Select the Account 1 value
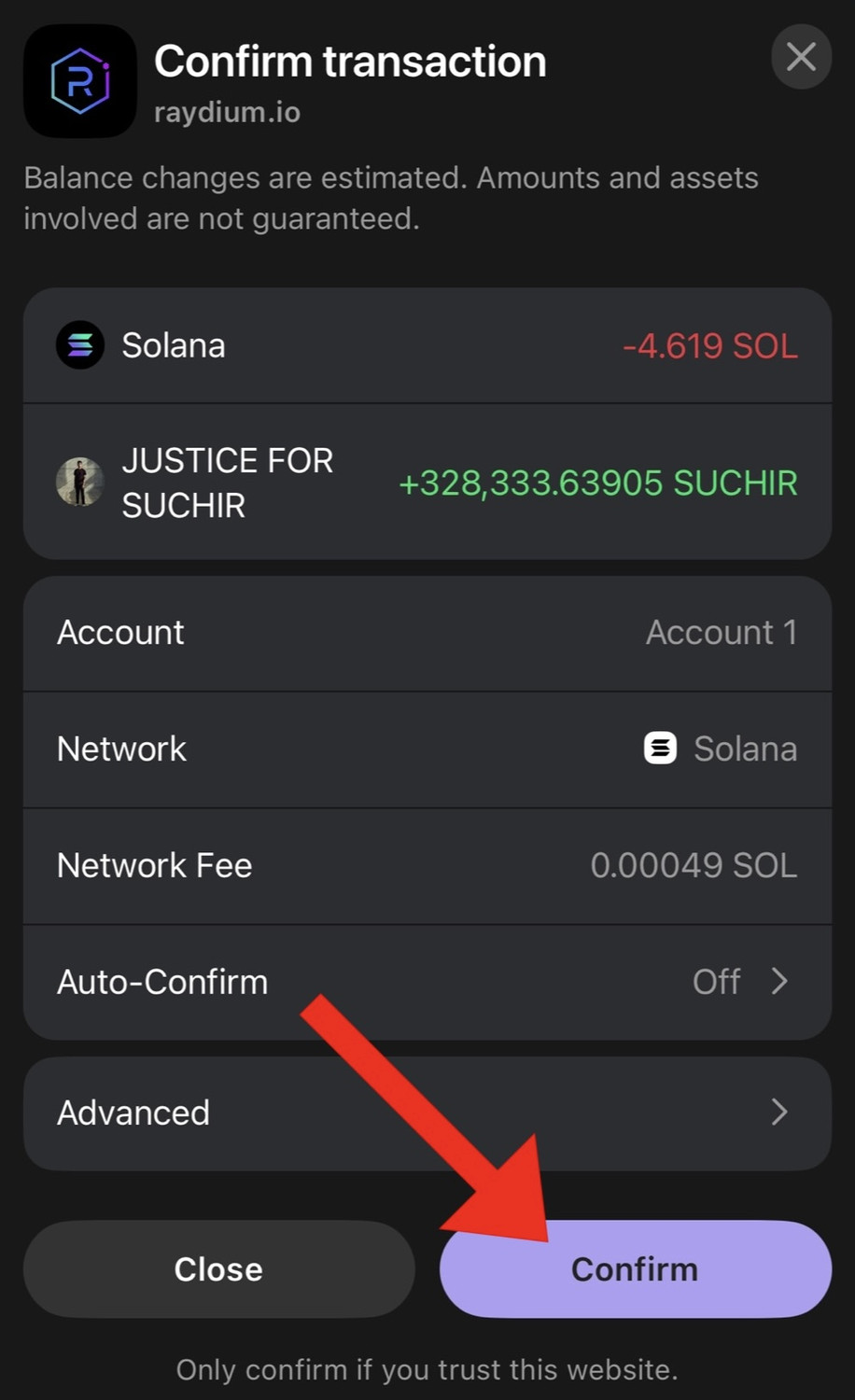This screenshot has height=1400, width=855. [x=722, y=633]
